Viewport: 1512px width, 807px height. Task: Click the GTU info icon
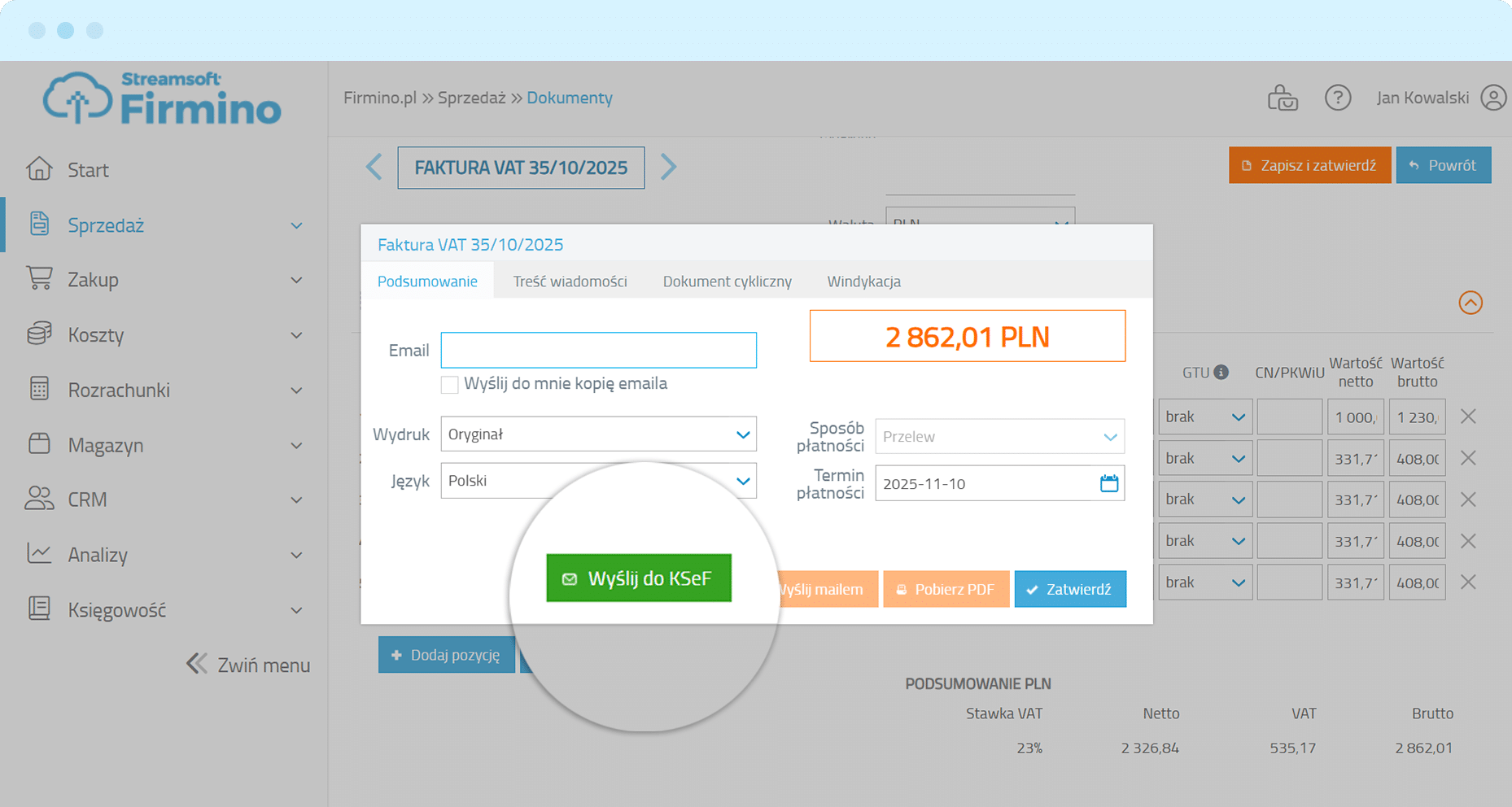[1221, 372]
